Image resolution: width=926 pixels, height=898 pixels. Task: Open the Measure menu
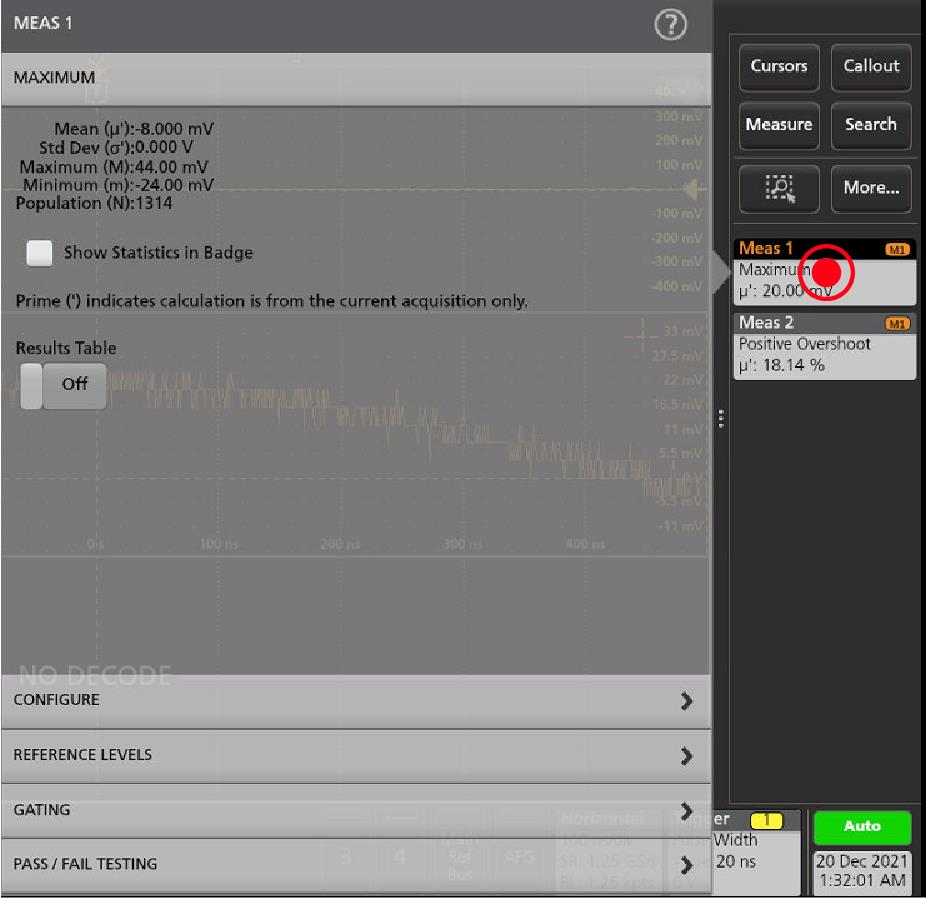pyautogui.click(x=779, y=125)
